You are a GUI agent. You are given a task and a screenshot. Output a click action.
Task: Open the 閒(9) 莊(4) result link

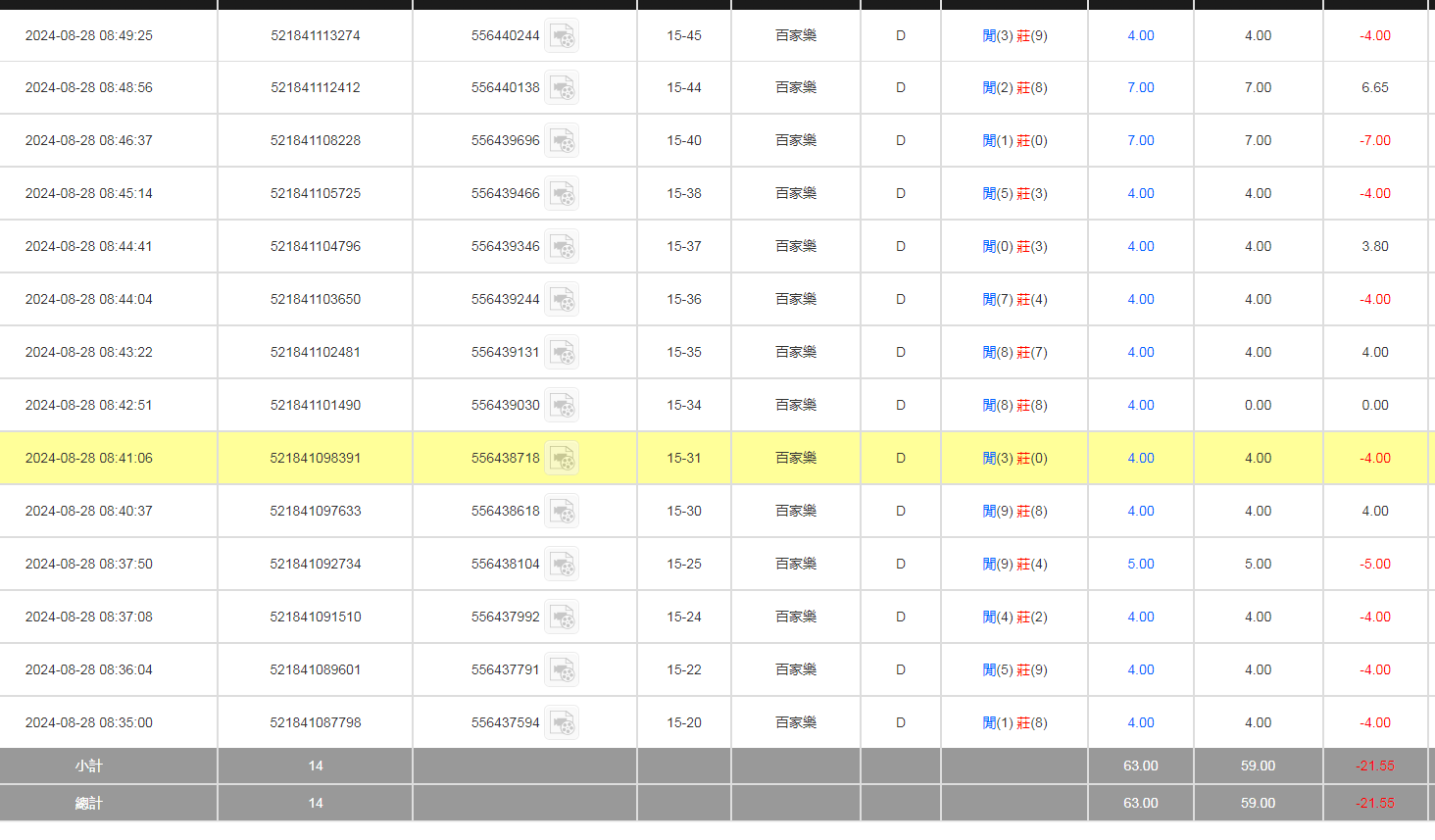pos(1014,564)
